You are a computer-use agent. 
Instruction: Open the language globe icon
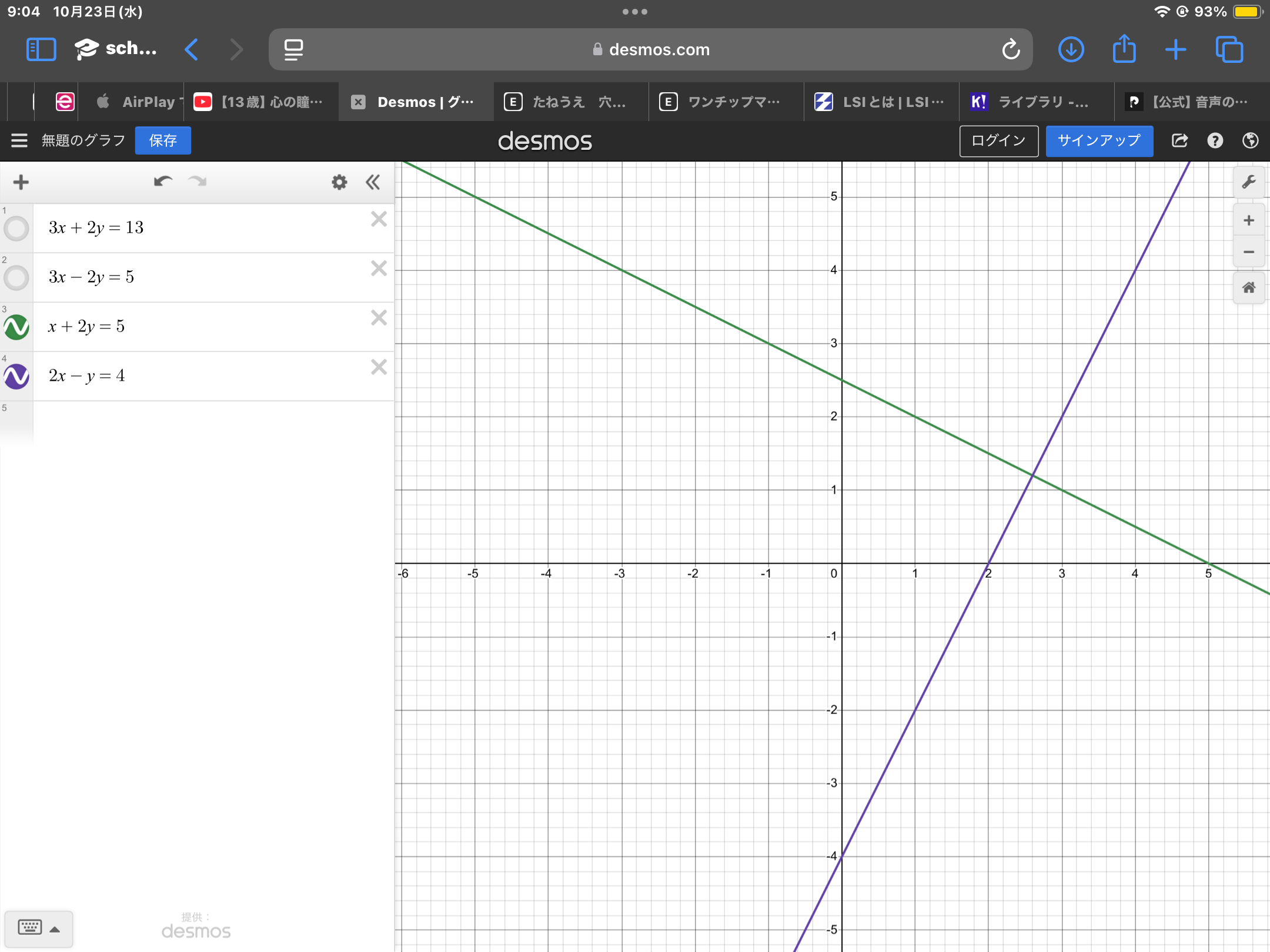click(x=1250, y=140)
